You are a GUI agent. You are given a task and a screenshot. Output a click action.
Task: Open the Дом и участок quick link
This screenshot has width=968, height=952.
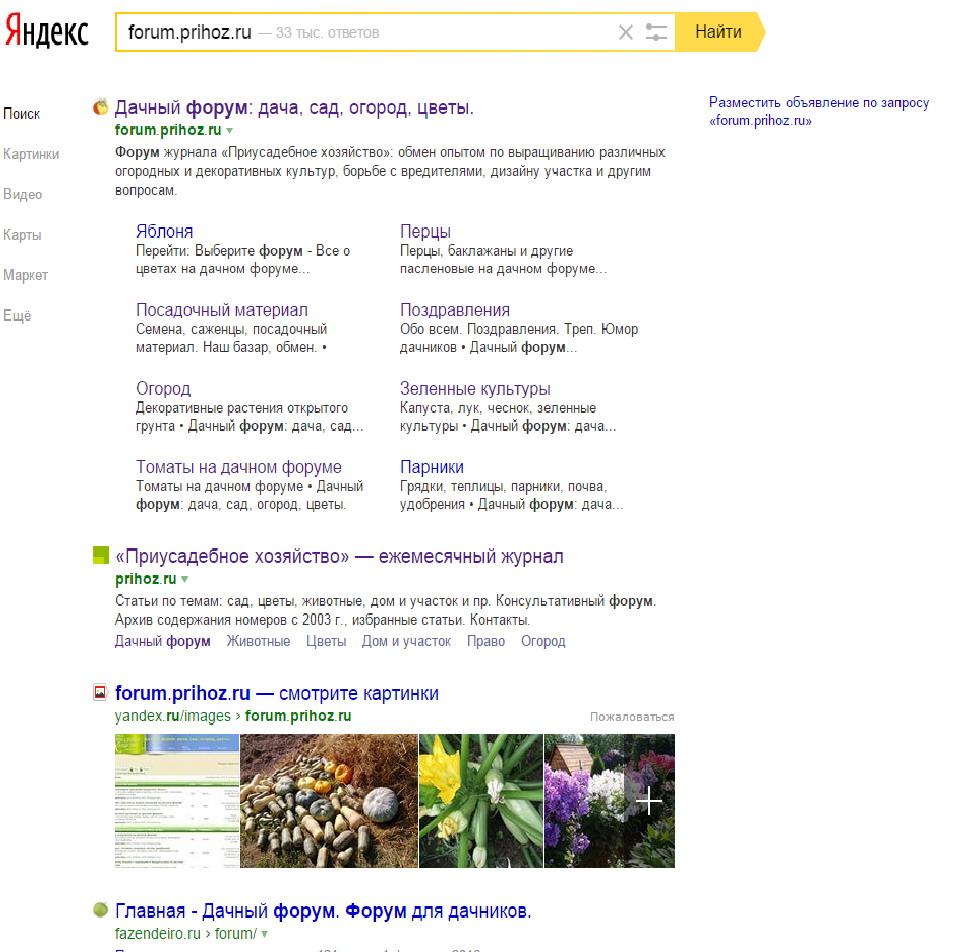tap(406, 641)
